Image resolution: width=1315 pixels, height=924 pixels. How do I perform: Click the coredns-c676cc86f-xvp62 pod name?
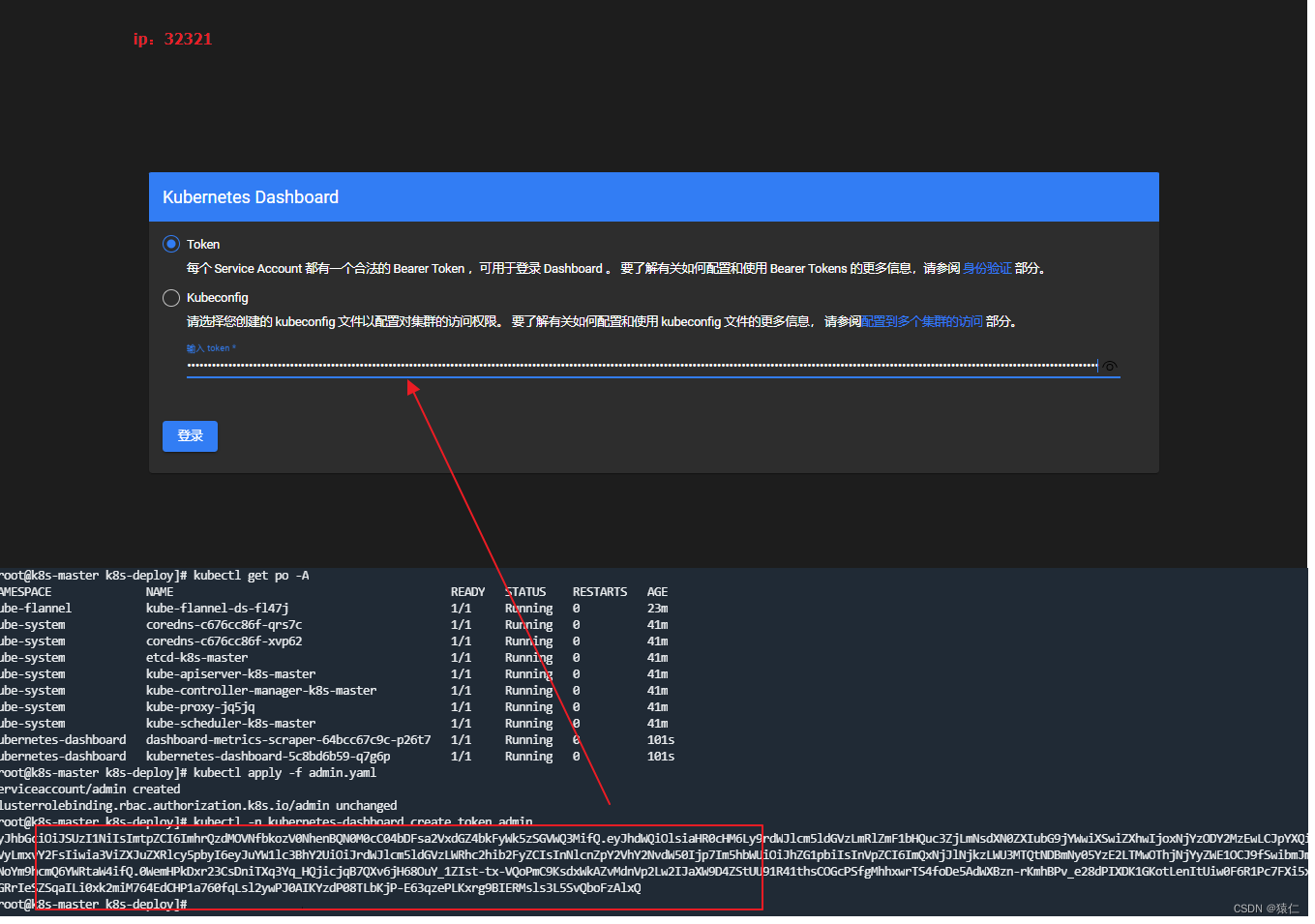coord(224,641)
